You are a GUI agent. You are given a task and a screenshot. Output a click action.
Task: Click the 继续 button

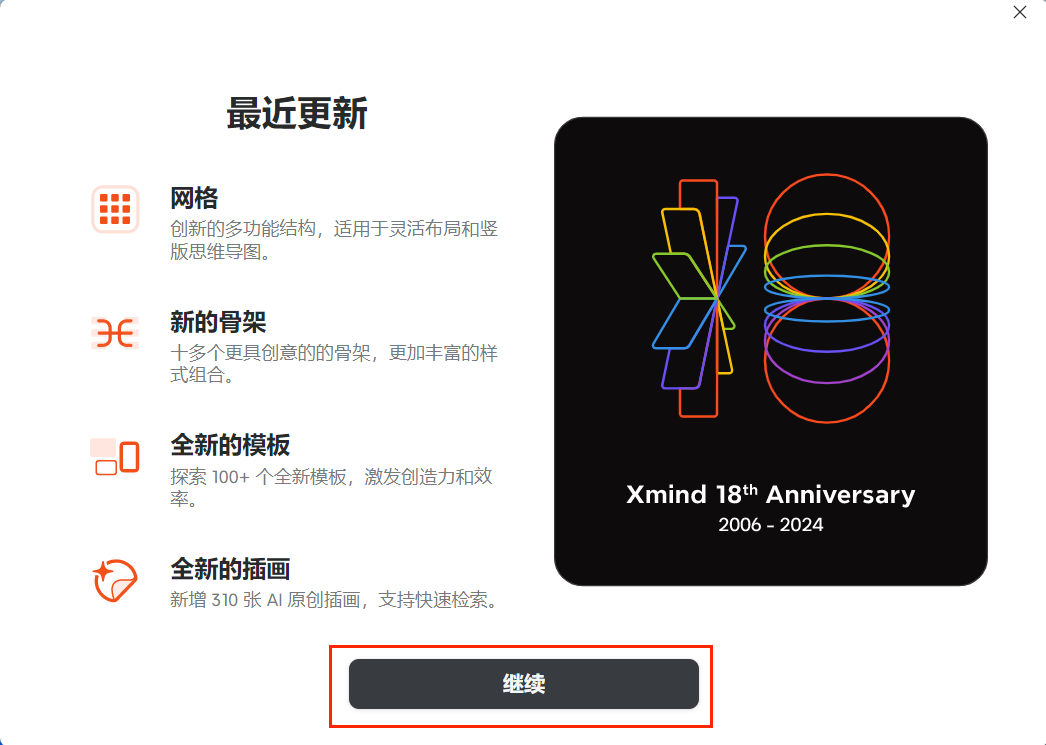524,684
